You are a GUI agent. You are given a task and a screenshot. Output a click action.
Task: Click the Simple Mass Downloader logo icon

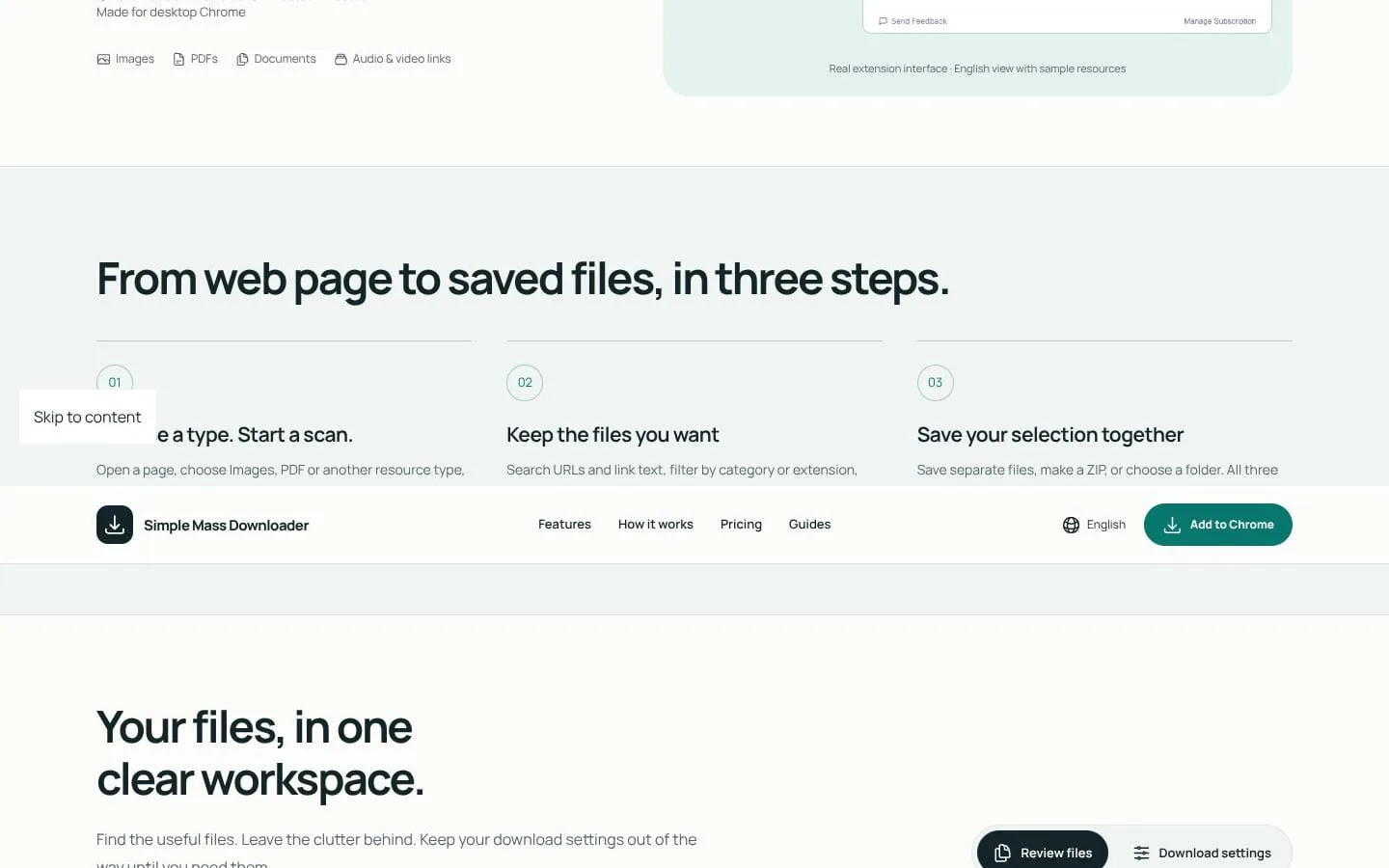point(115,525)
